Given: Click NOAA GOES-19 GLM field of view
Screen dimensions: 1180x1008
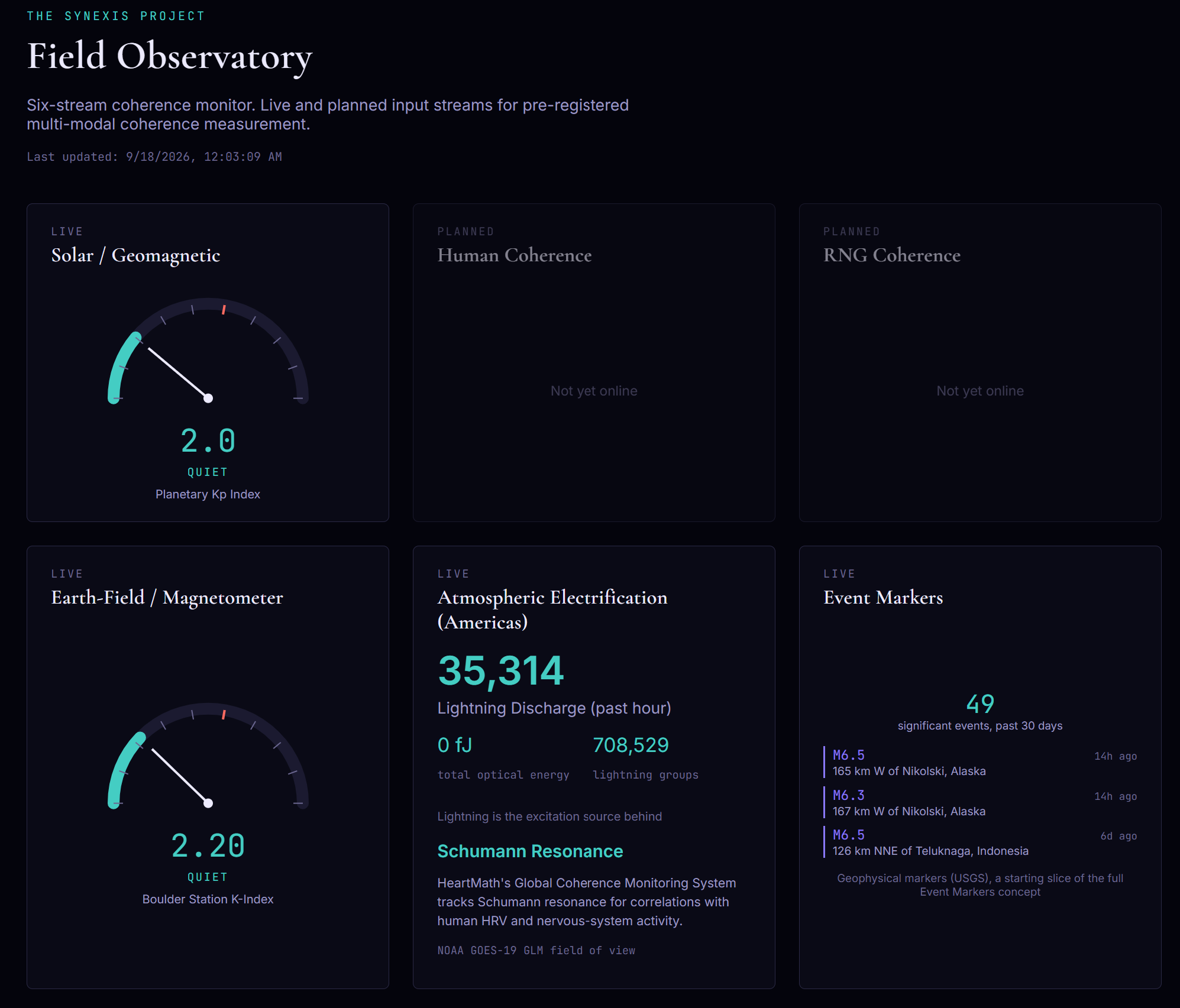Looking at the screenshot, I should pos(536,951).
